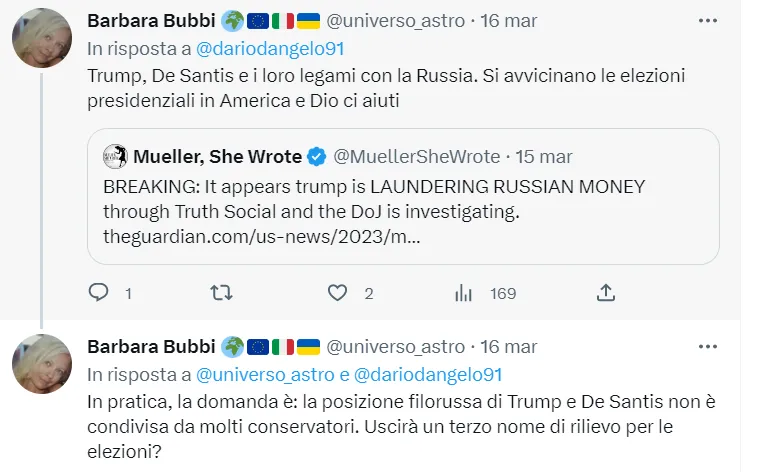Open verified badge on Mueller, She Wrote

[x=315, y=157]
